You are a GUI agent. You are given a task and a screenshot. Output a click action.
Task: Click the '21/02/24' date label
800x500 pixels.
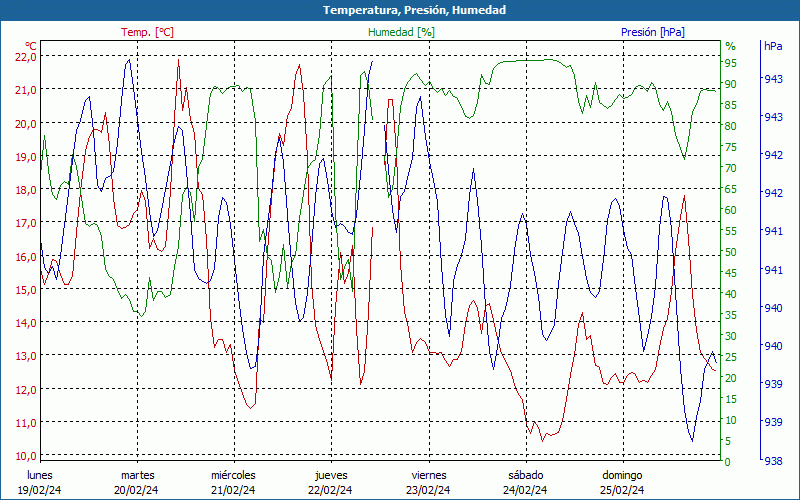233,491
